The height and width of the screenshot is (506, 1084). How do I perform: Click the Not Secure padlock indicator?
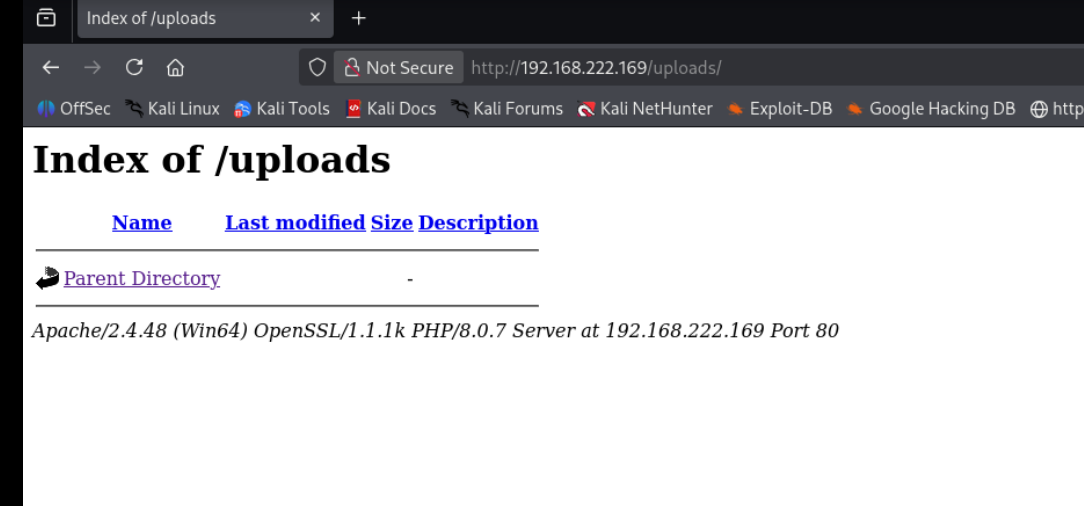tap(398, 68)
